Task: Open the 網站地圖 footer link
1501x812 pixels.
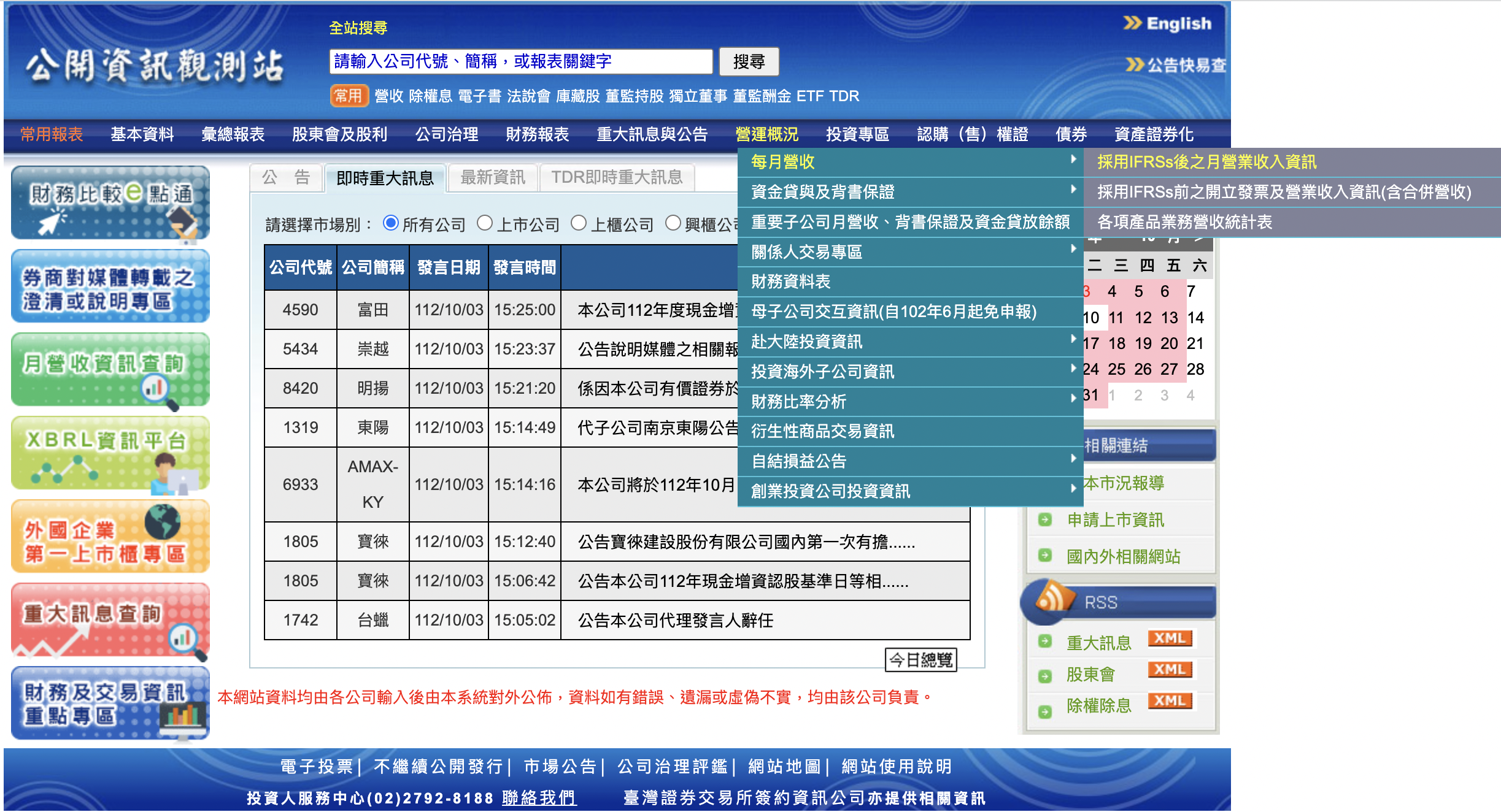Action: (x=784, y=767)
